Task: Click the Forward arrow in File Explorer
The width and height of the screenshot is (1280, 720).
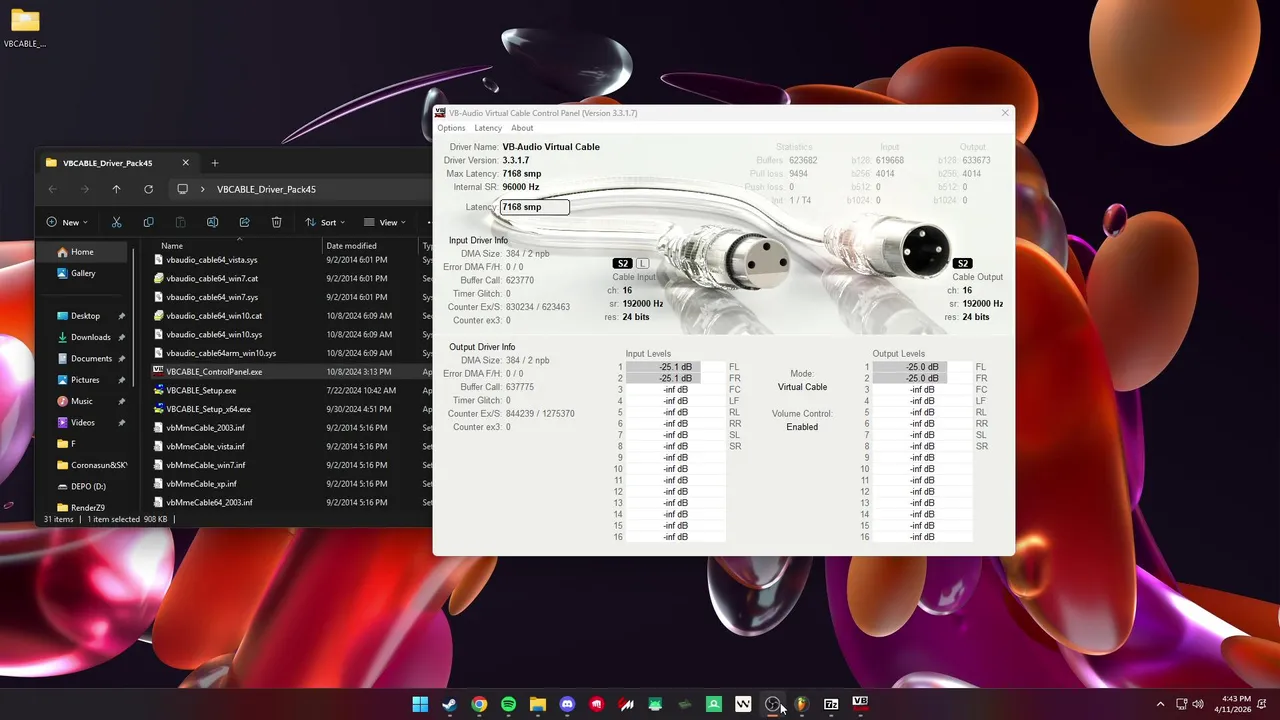Action: [84, 189]
